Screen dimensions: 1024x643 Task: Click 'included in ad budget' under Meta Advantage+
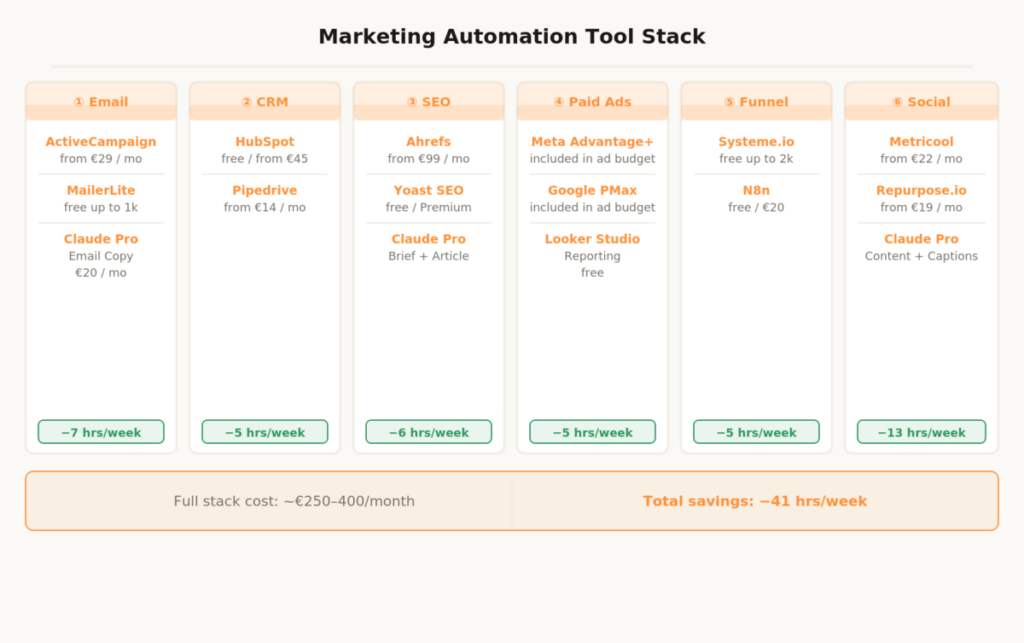click(x=592, y=159)
